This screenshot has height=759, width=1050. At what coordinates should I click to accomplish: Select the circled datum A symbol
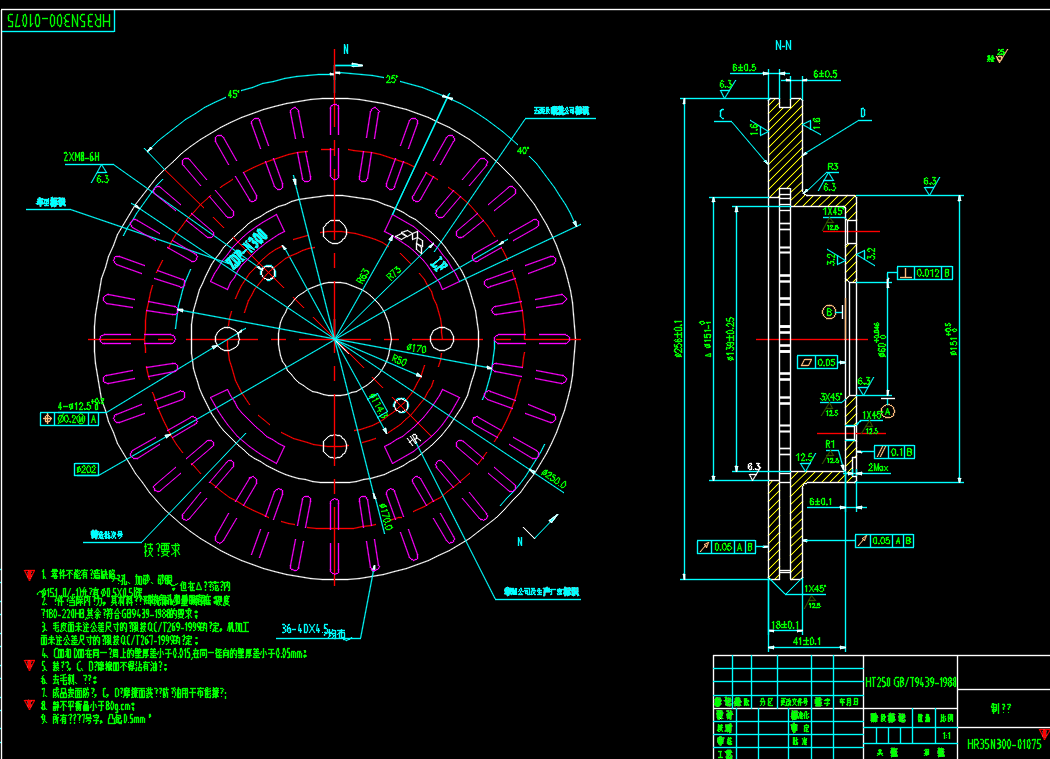(888, 410)
